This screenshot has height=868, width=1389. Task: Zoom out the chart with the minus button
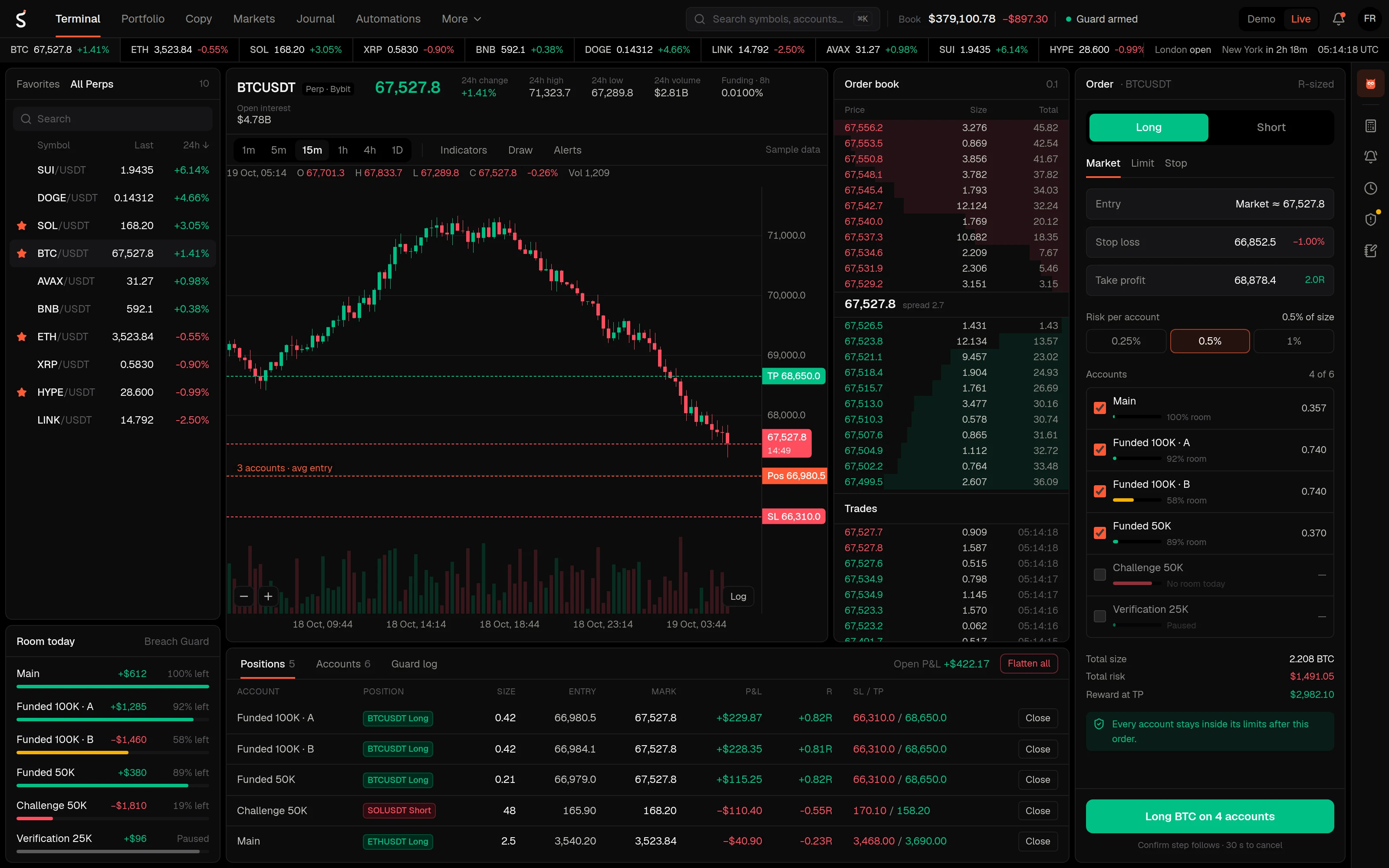244,596
